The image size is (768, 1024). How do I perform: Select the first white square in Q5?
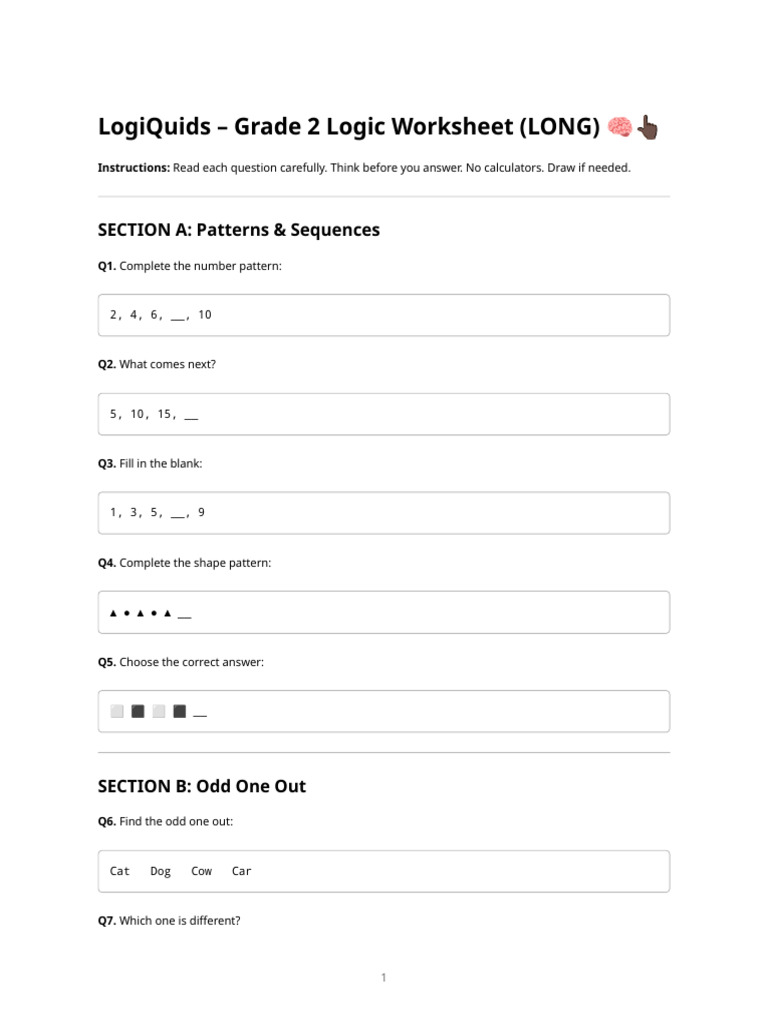(117, 711)
